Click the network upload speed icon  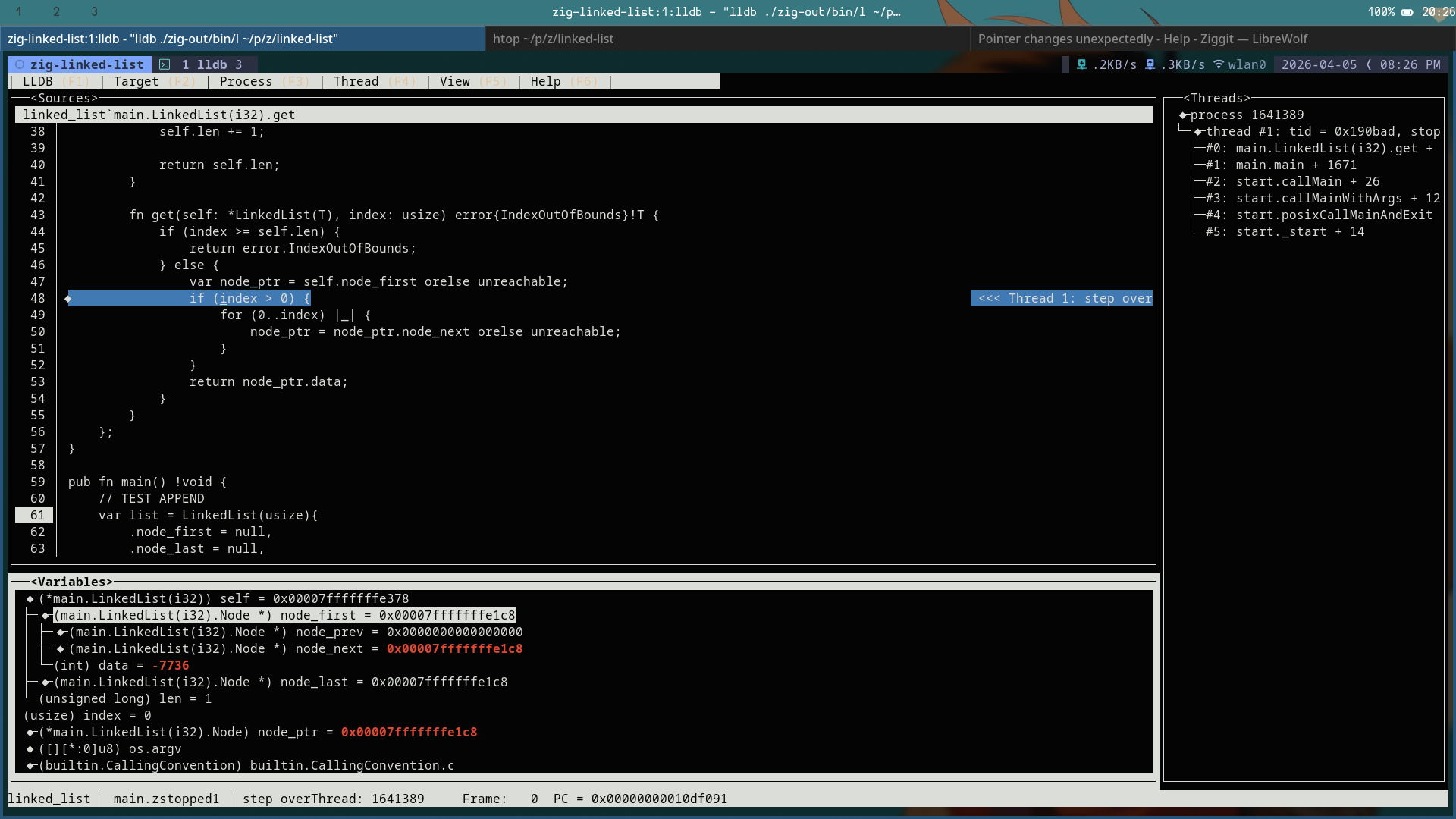click(1150, 65)
